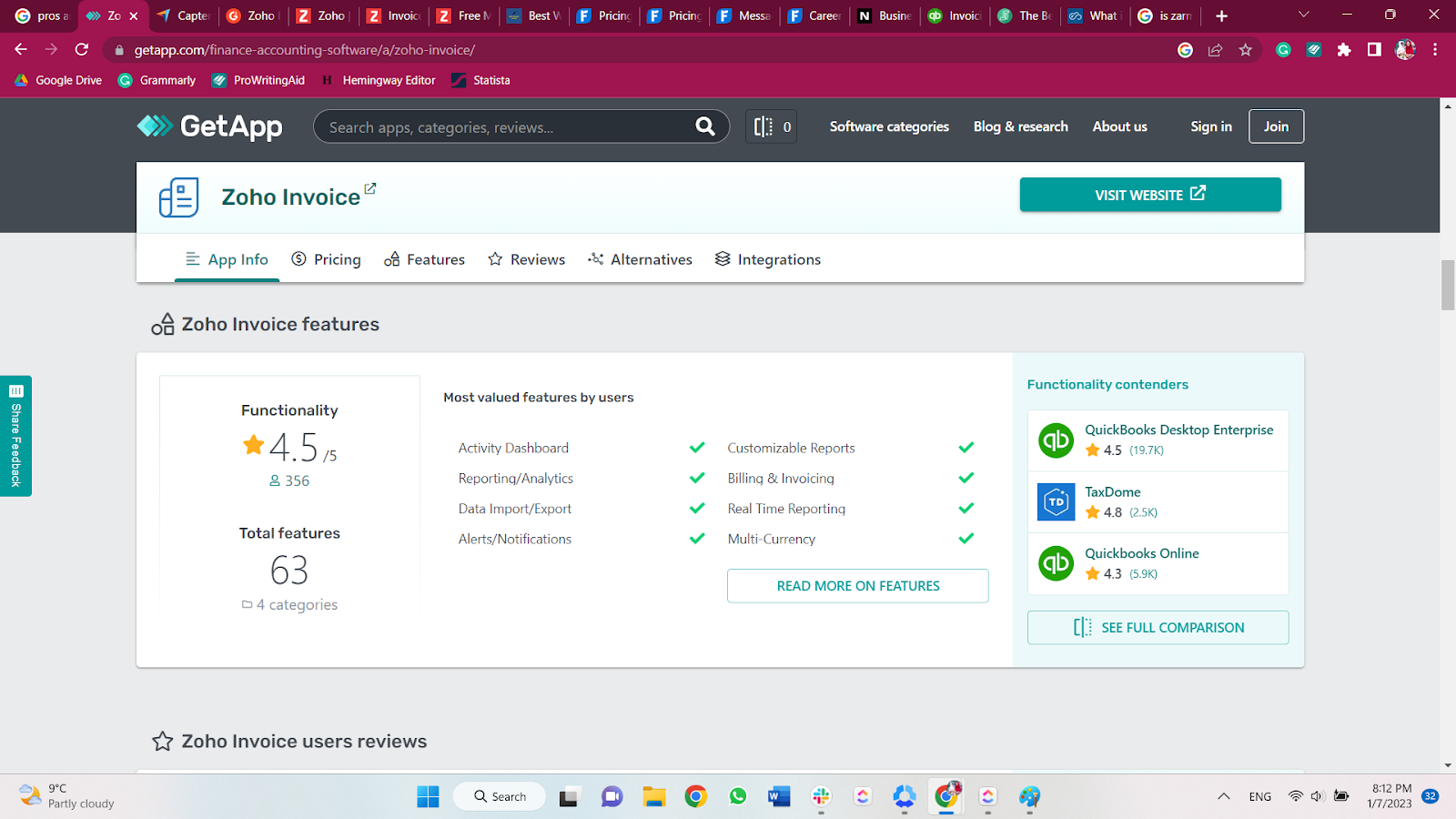Open Software categories menu
This screenshot has width=1456, height=819.
(x=889, y=126)
